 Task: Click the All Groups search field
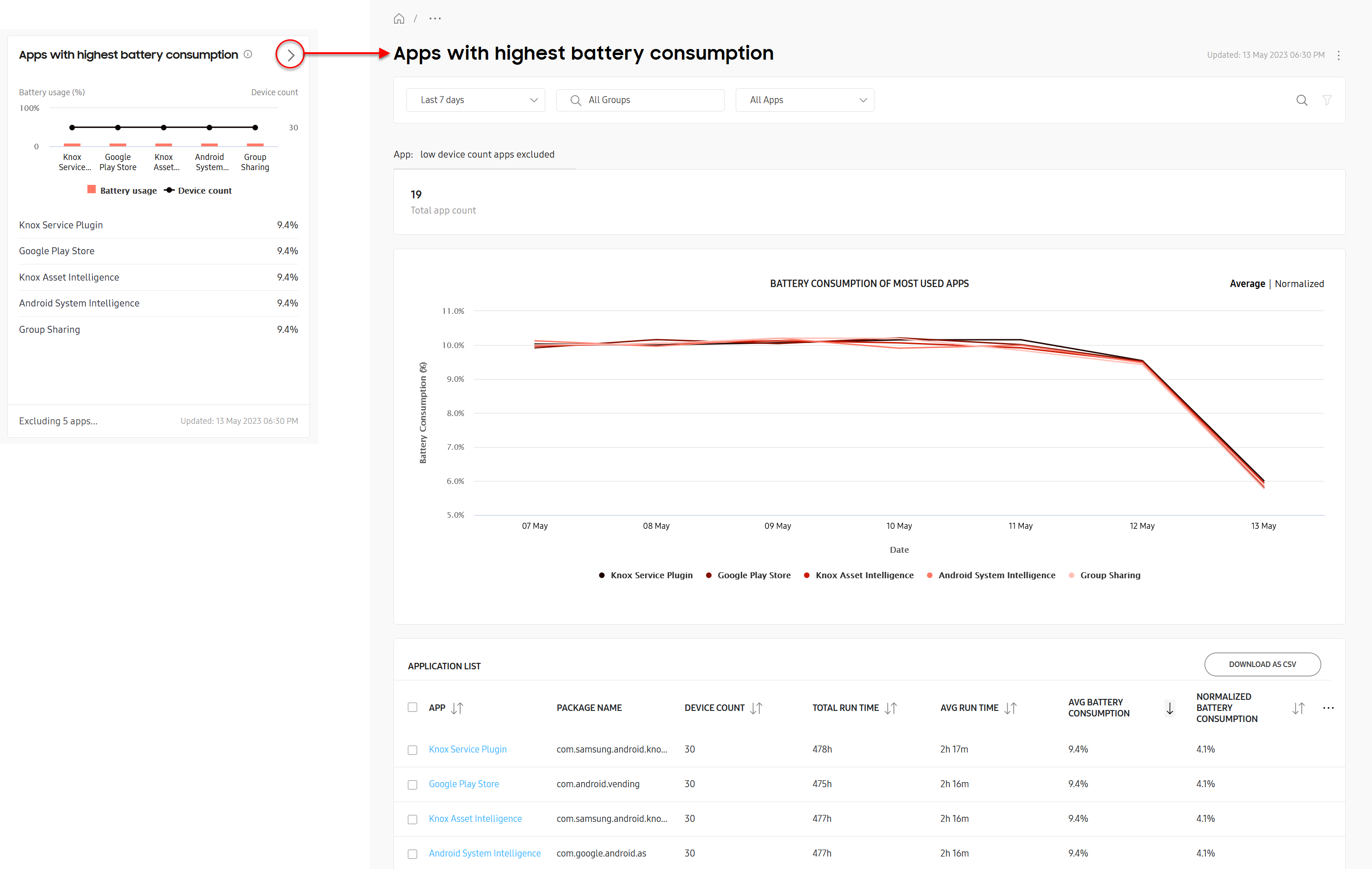pyautogui.click(x=640, y=100)
